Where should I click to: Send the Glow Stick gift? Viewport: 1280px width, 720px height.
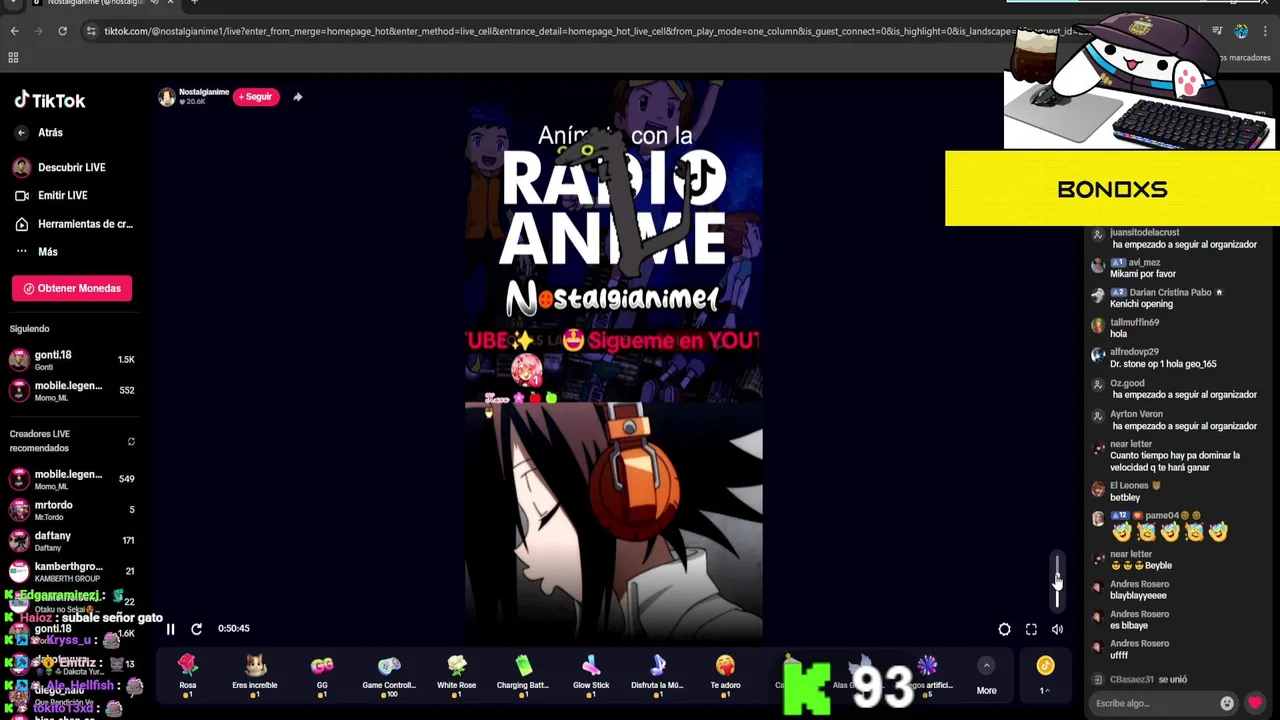coord(591,675)
